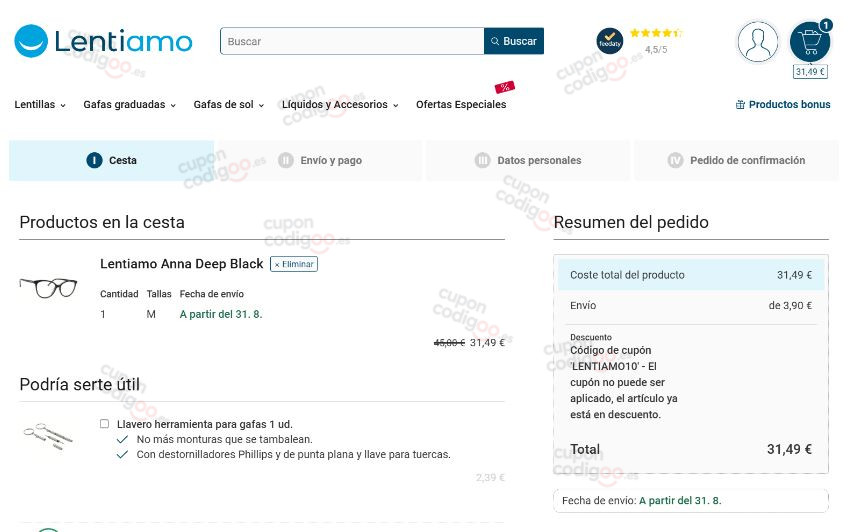Click the 'Fecha de envío: A partir del 31. 8.' box

(x=691, y=500)
